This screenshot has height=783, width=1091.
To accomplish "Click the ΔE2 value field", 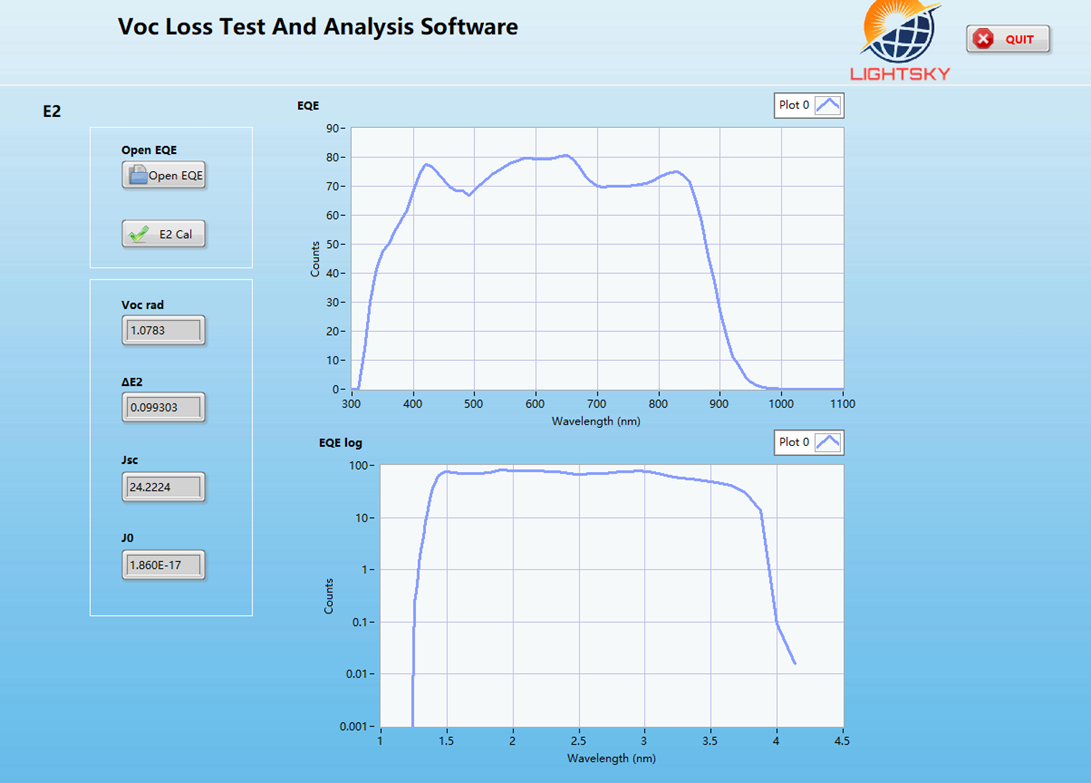I will coord(163,408).
